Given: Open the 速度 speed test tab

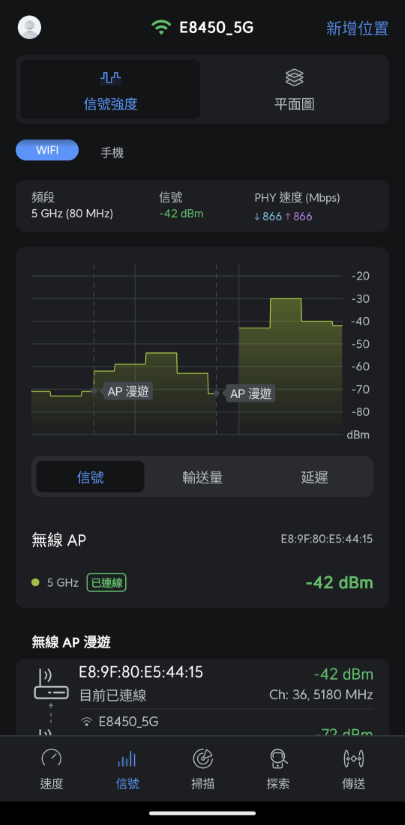Looking at the screenshot, I should [52, 769].
